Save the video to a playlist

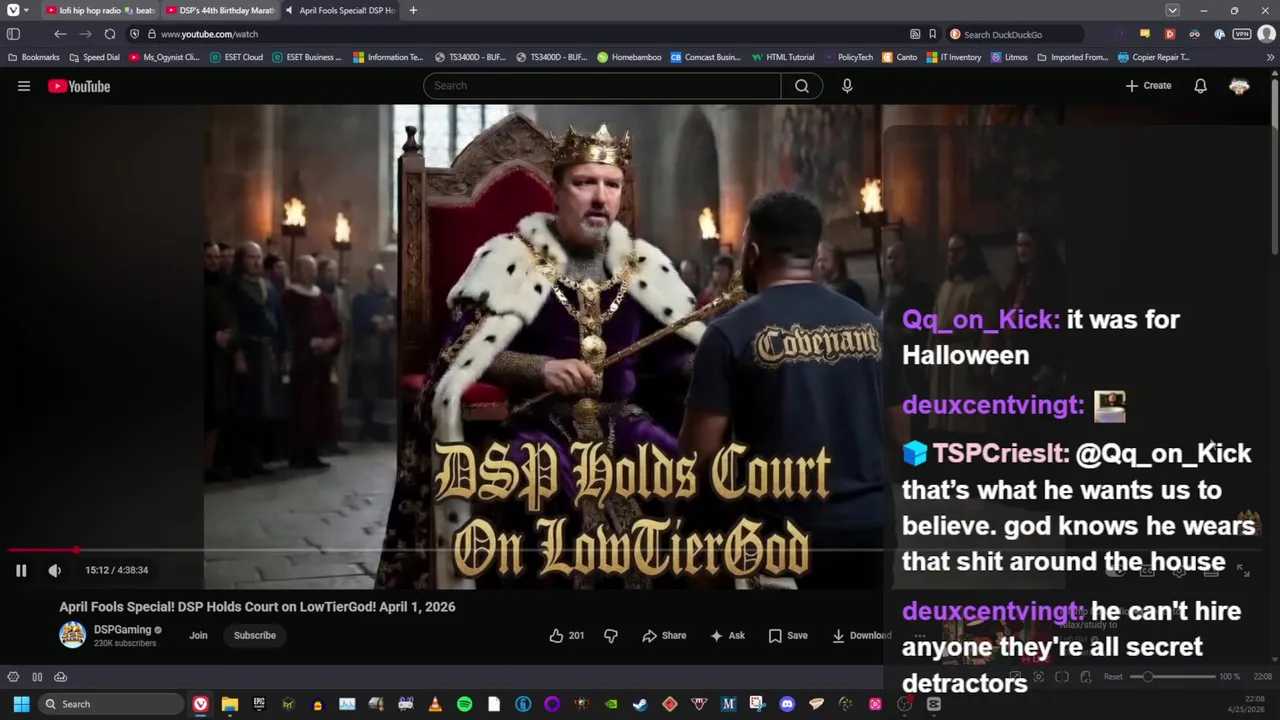pyautogui.click(x=788, y=635)
